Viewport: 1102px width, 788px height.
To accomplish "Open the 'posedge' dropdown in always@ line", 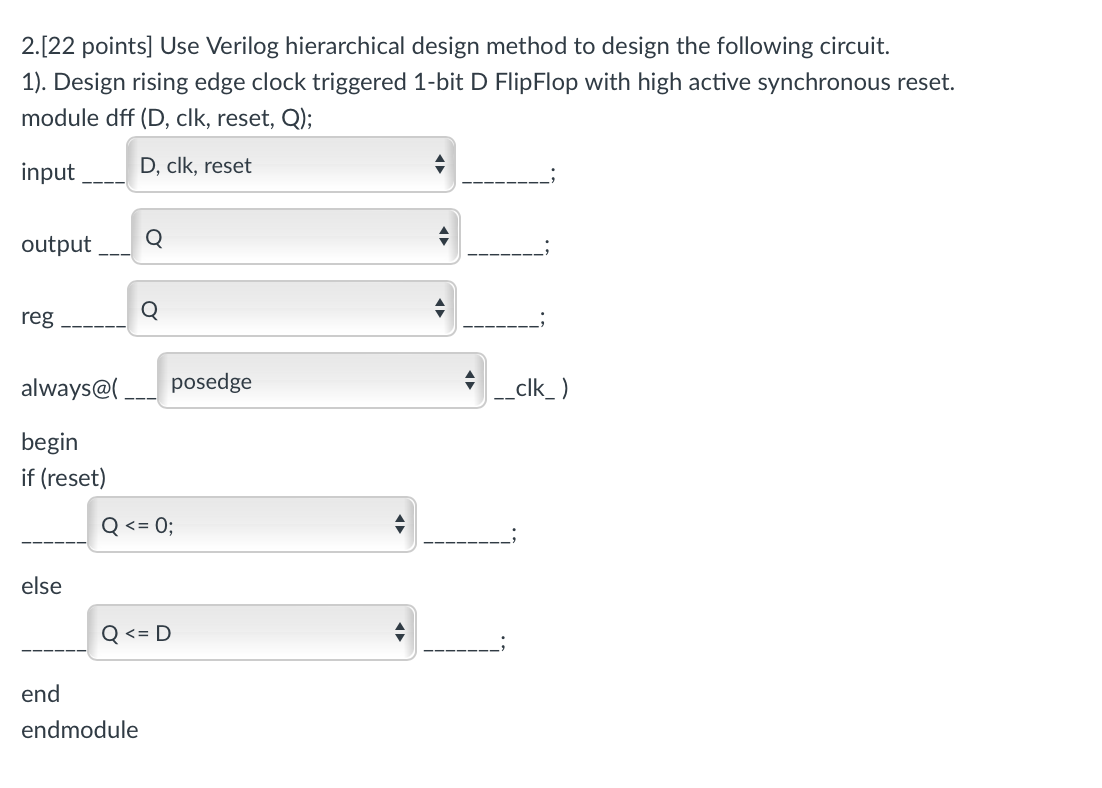I will (x=322, y=380).
